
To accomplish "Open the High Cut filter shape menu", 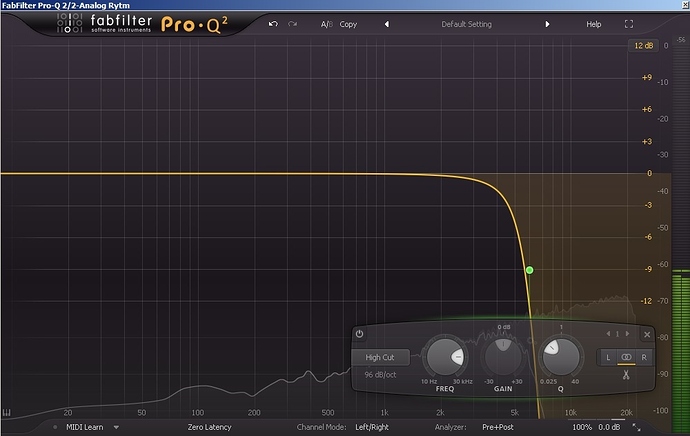I will click(x=380, y=357).
